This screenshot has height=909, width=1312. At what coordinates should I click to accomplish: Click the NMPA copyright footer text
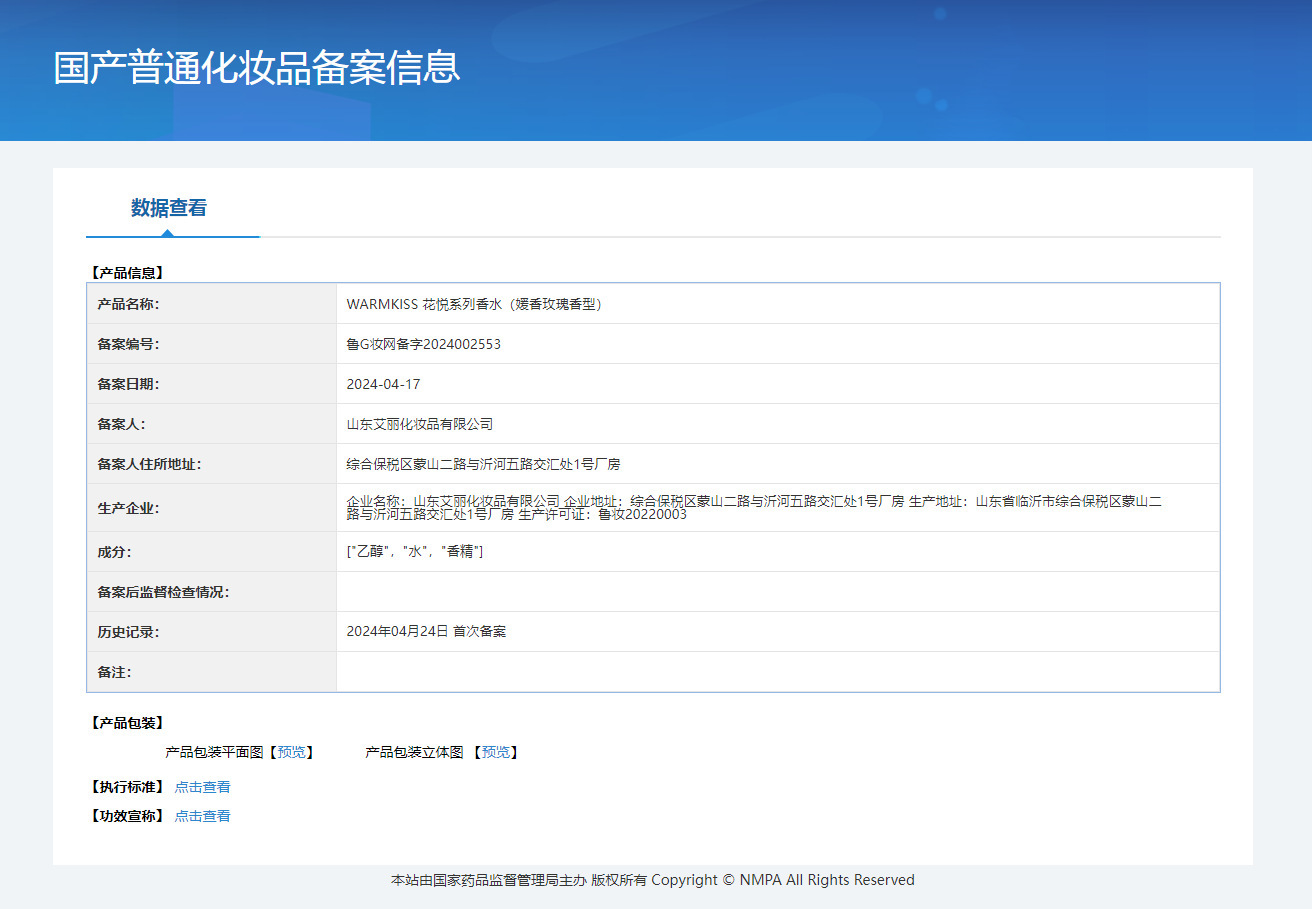652,880
